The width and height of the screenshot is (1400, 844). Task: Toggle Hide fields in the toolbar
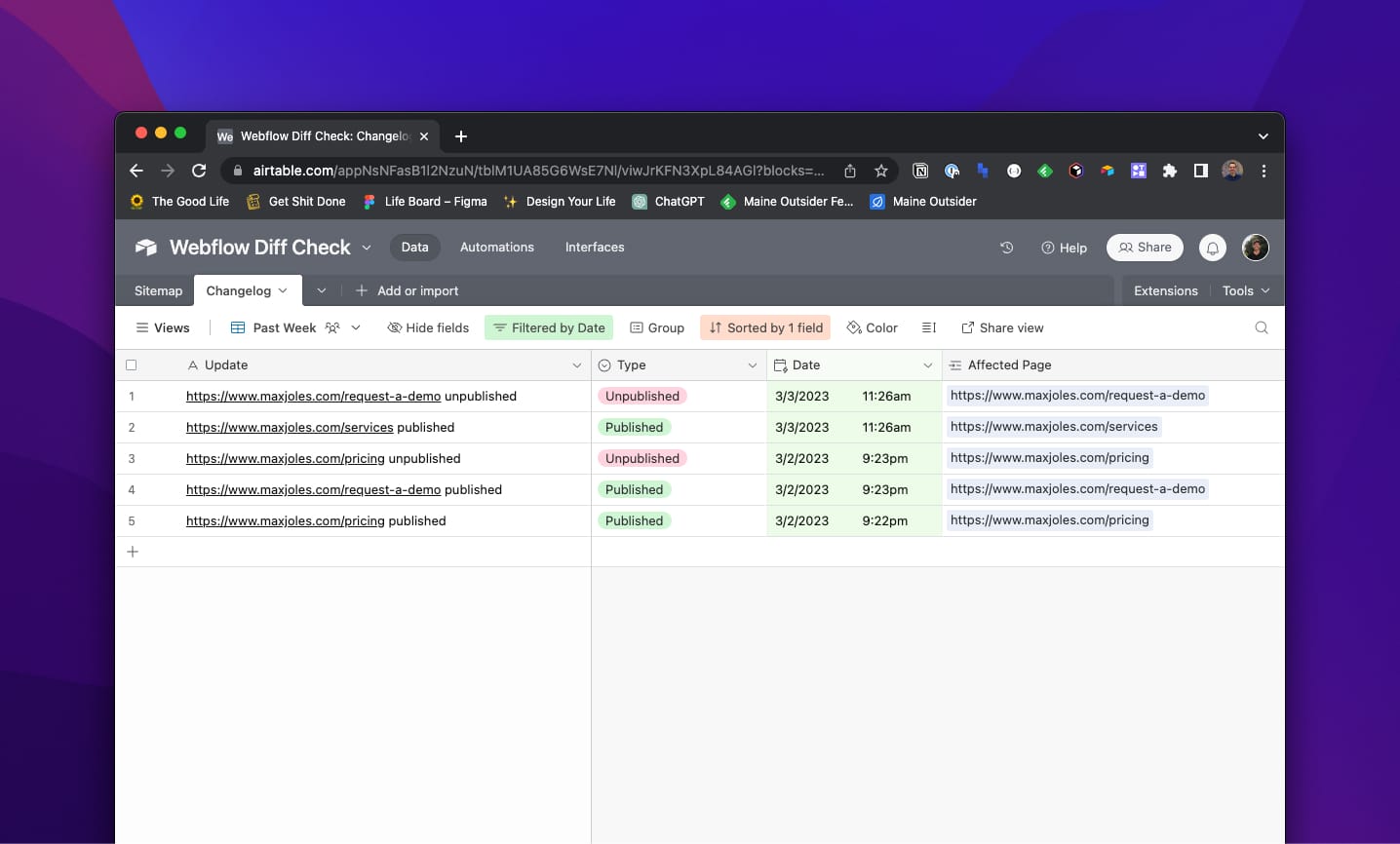[428, 327]
